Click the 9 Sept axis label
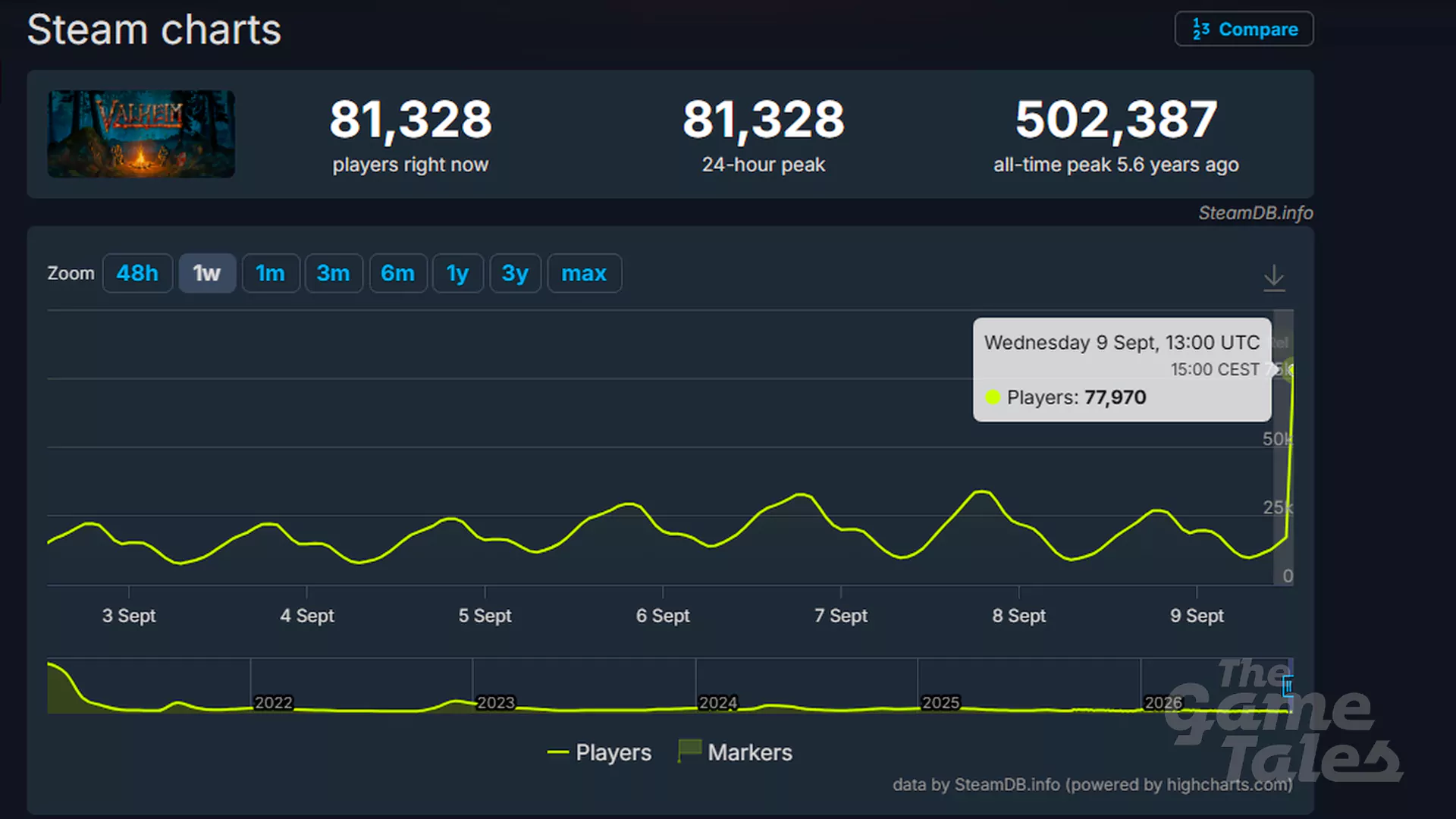 (x=1197, y=616)
